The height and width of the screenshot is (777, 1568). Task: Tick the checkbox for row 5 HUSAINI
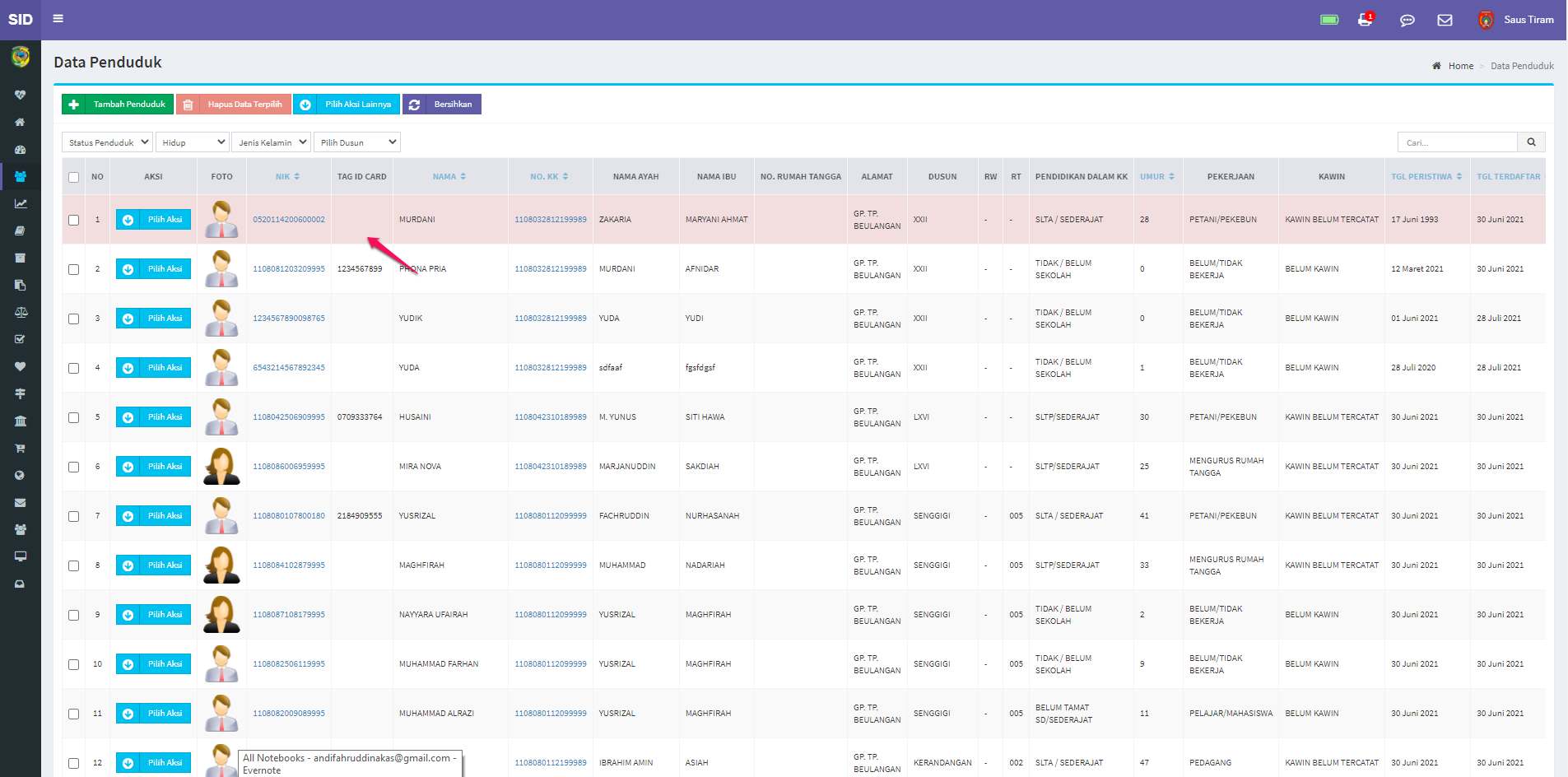(74, 417)
